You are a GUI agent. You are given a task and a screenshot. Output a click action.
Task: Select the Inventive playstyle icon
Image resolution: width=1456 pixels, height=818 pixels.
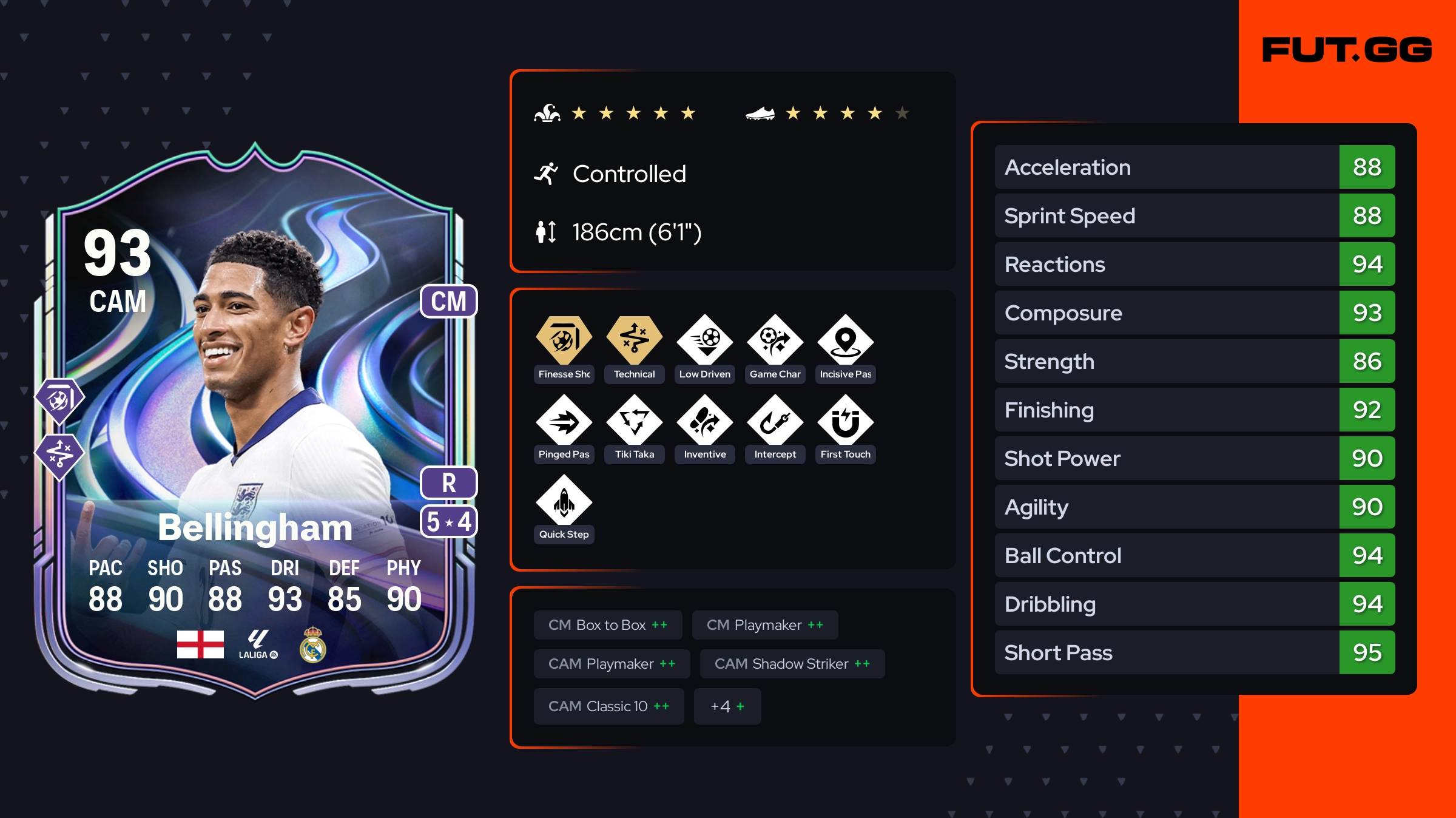pyautogui.click(x=704, y=419)
